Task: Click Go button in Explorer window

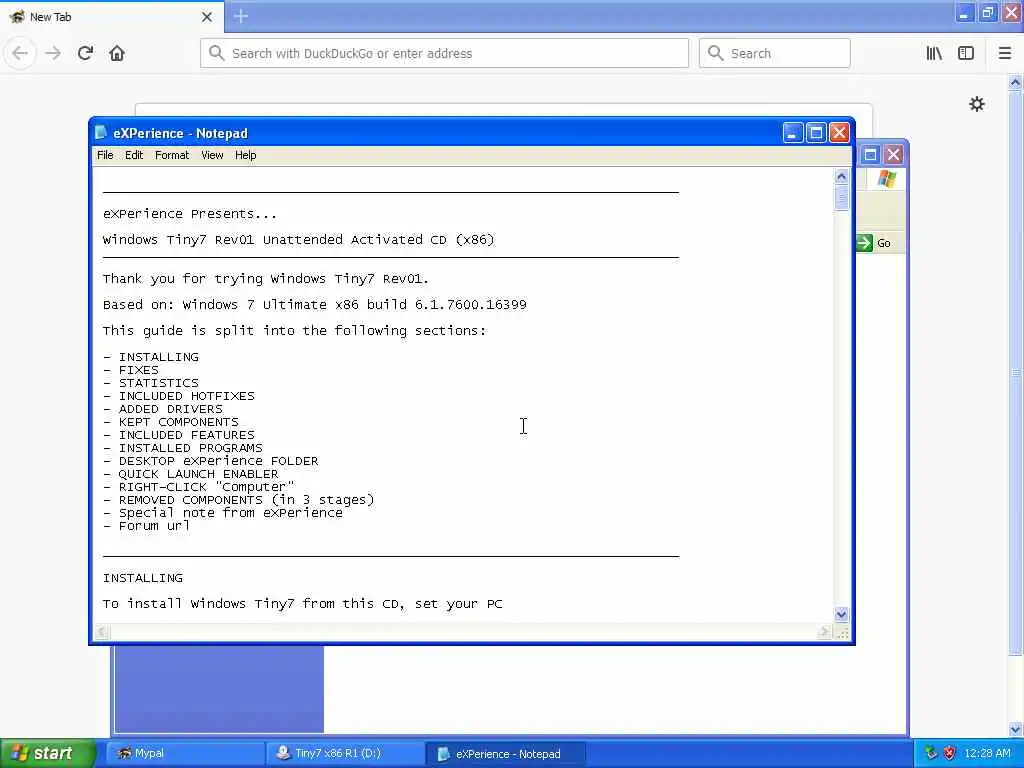Action: point(874,243)
